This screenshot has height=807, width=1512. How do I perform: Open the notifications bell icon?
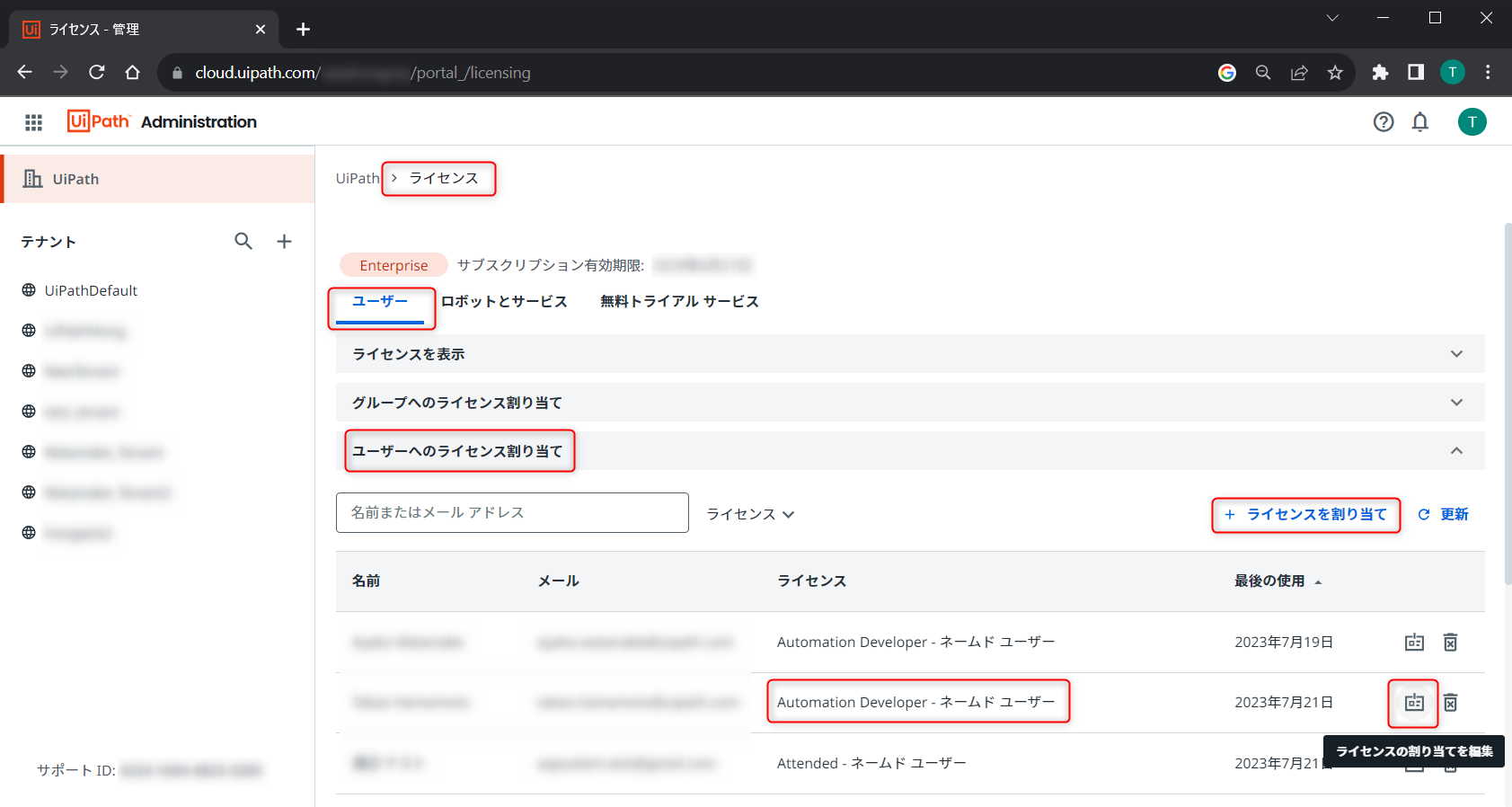pos(1420,122)
